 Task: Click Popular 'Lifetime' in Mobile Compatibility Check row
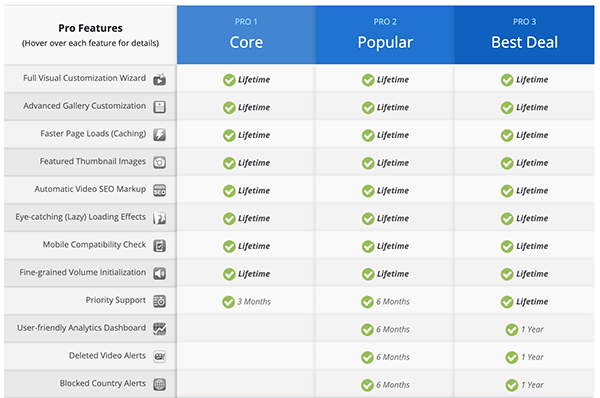point(393,246)
